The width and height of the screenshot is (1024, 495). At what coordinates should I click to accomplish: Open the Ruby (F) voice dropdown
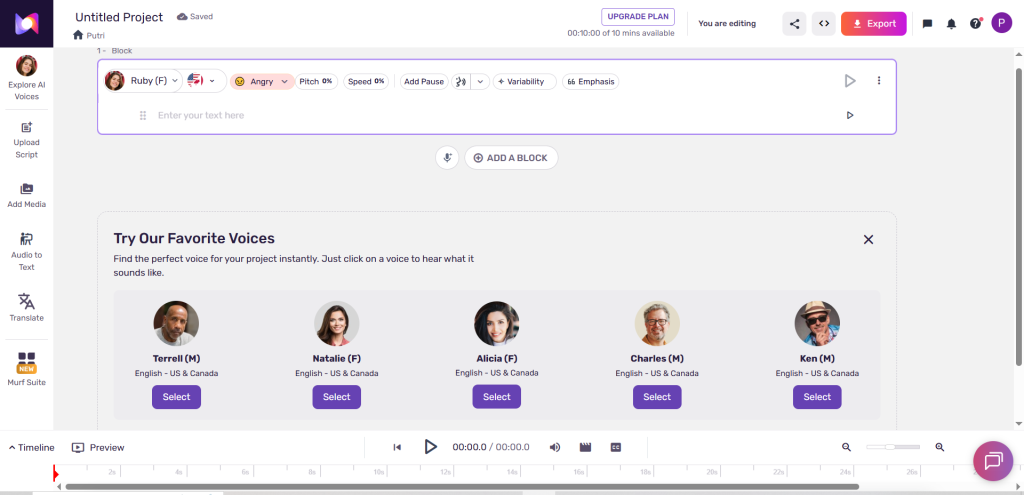[x=142, y=81]
